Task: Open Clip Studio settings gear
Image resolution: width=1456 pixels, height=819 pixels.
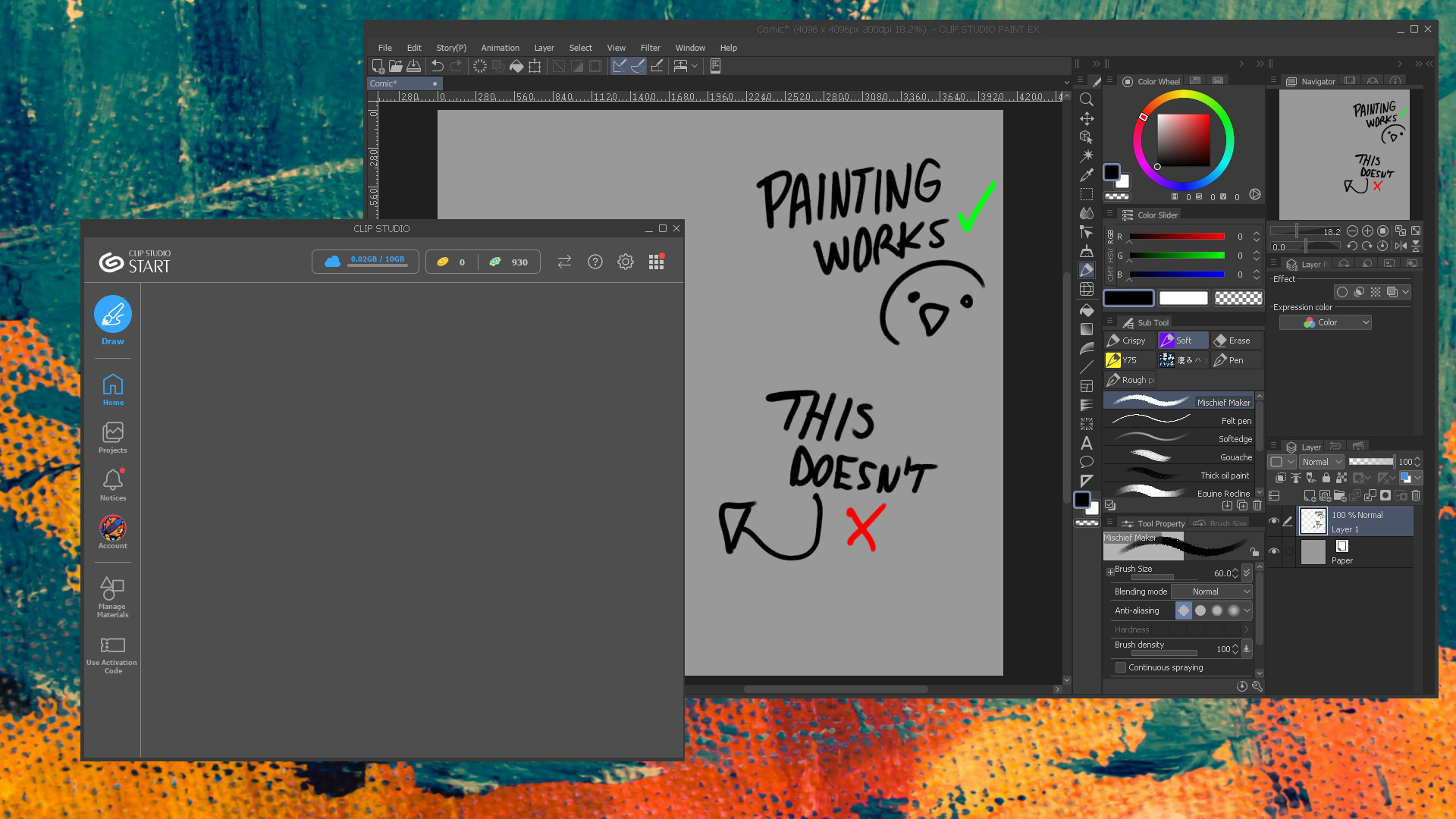Action: [625, 262]
